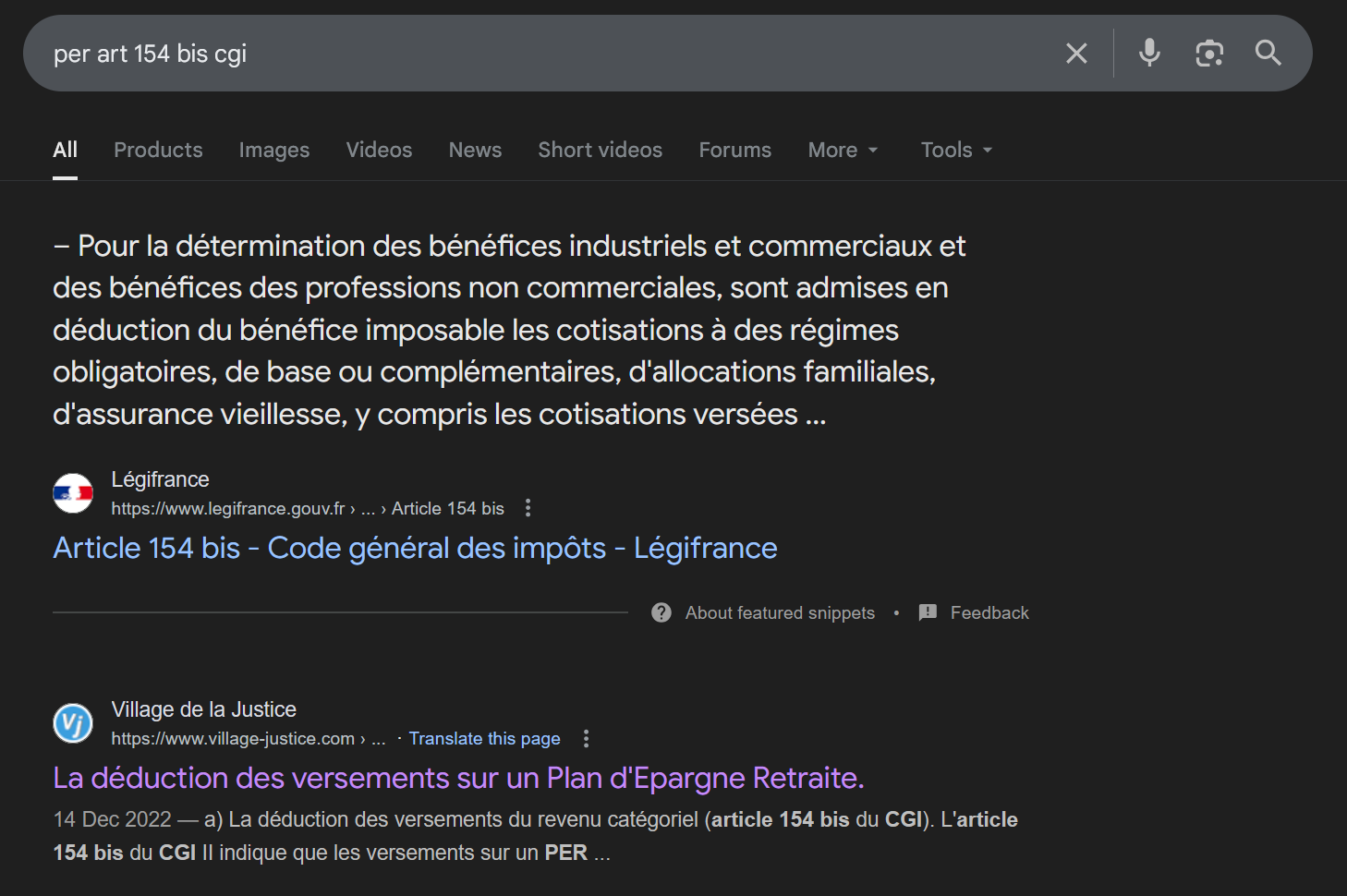Click the Légifrance site favicon
Screen dimensions: 1347x896
pyautogui.click(x=73, y=493)
